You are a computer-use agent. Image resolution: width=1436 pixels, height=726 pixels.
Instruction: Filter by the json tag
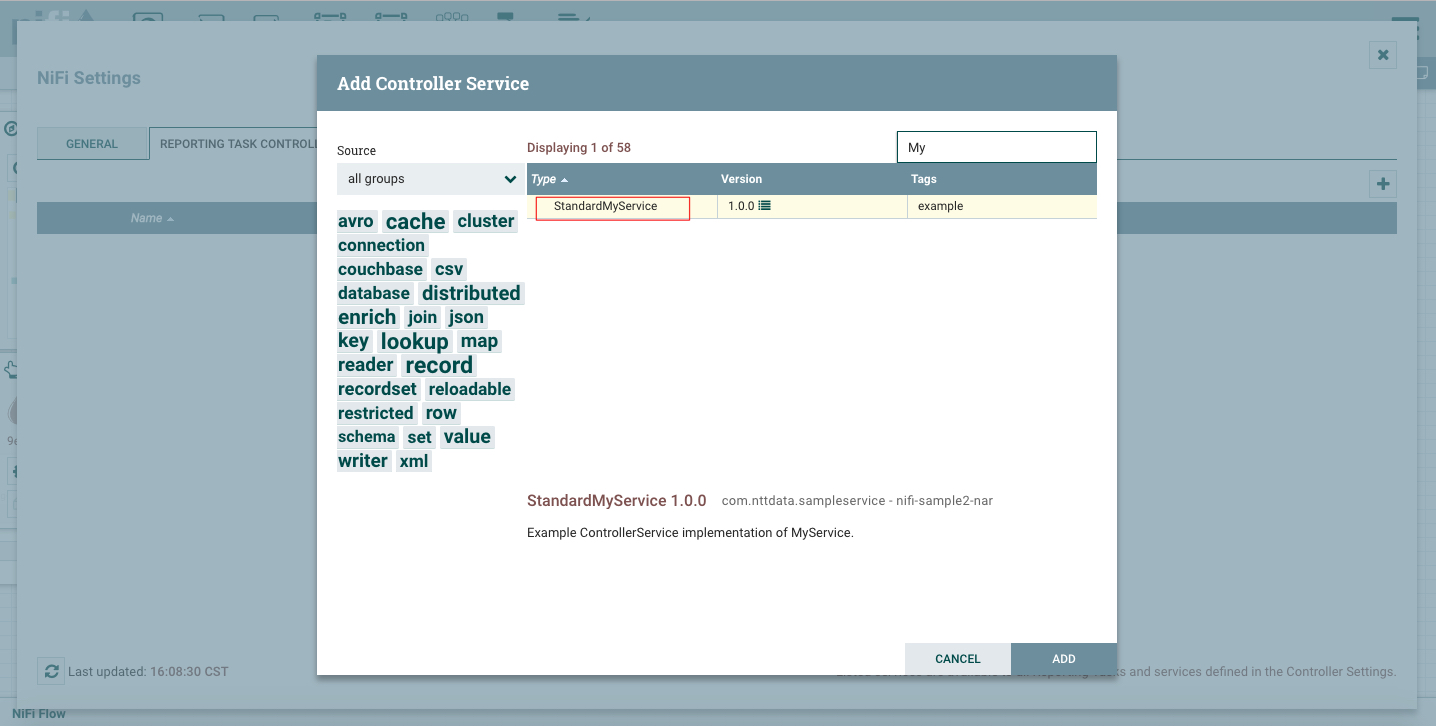tap(466, 317)
